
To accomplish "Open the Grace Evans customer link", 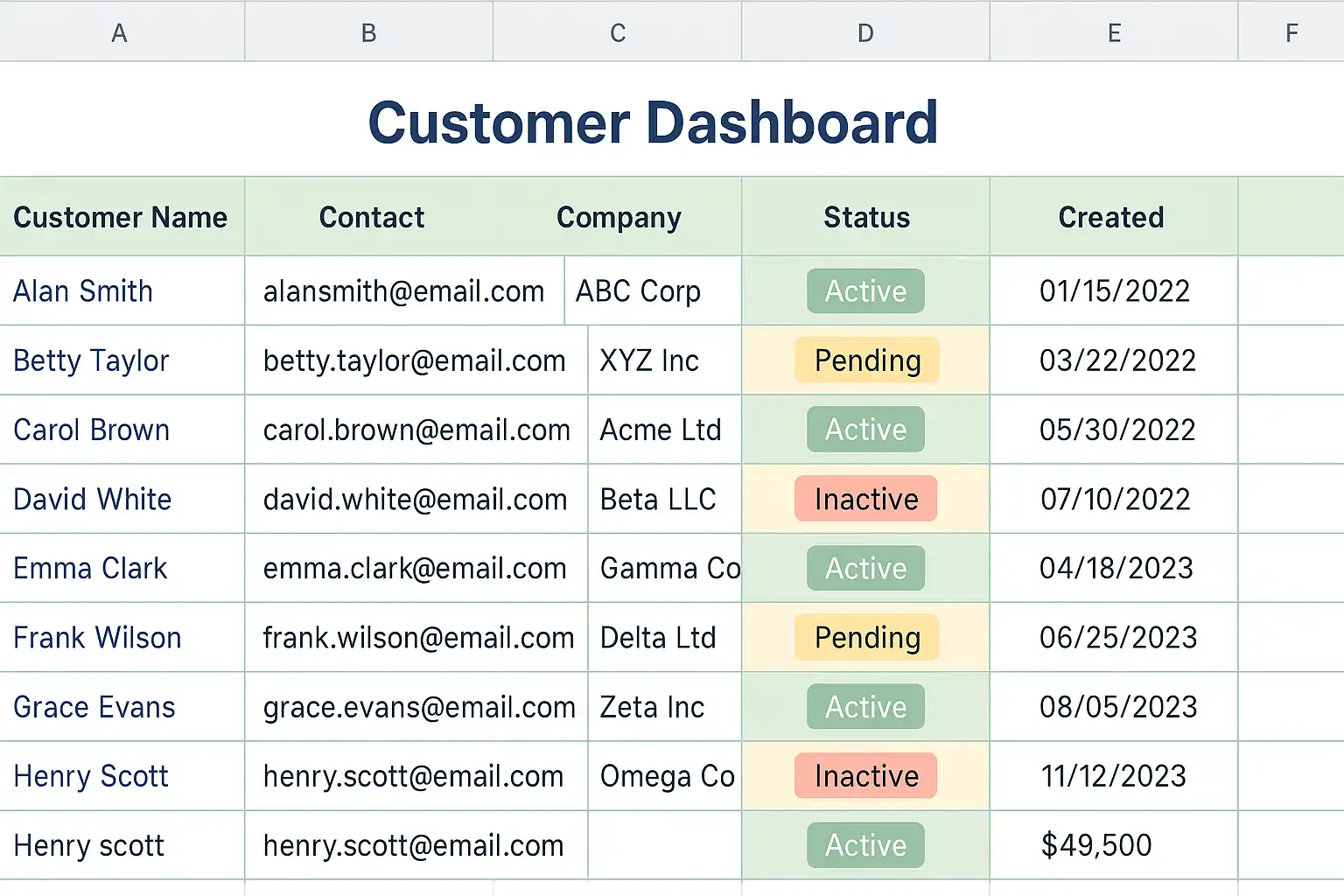I will click(x=94, y=707).
